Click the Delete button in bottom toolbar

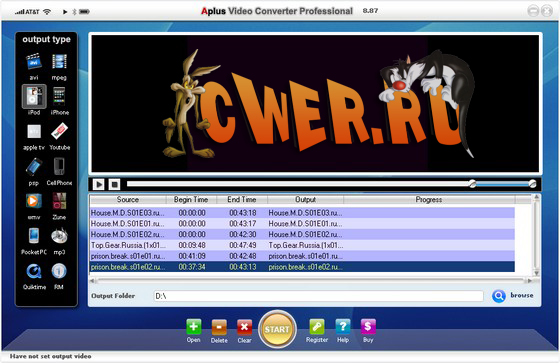click(219, 327)
